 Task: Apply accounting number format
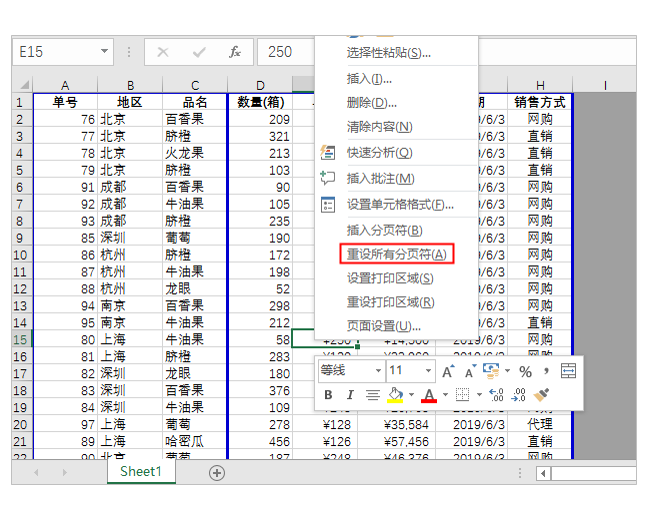491,371
